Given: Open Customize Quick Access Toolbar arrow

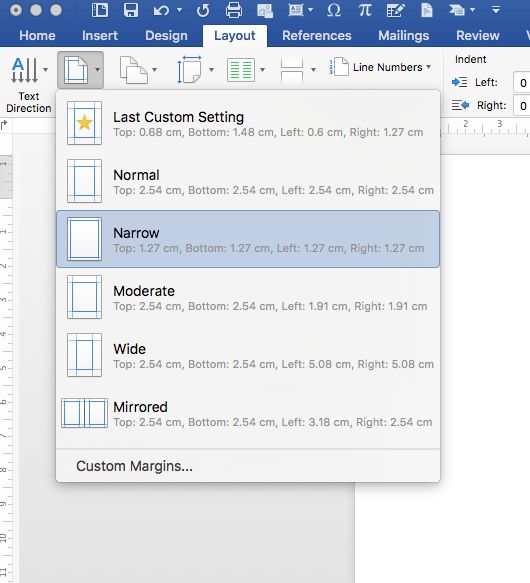Looking at the screenshot, I should coord(496,10).
